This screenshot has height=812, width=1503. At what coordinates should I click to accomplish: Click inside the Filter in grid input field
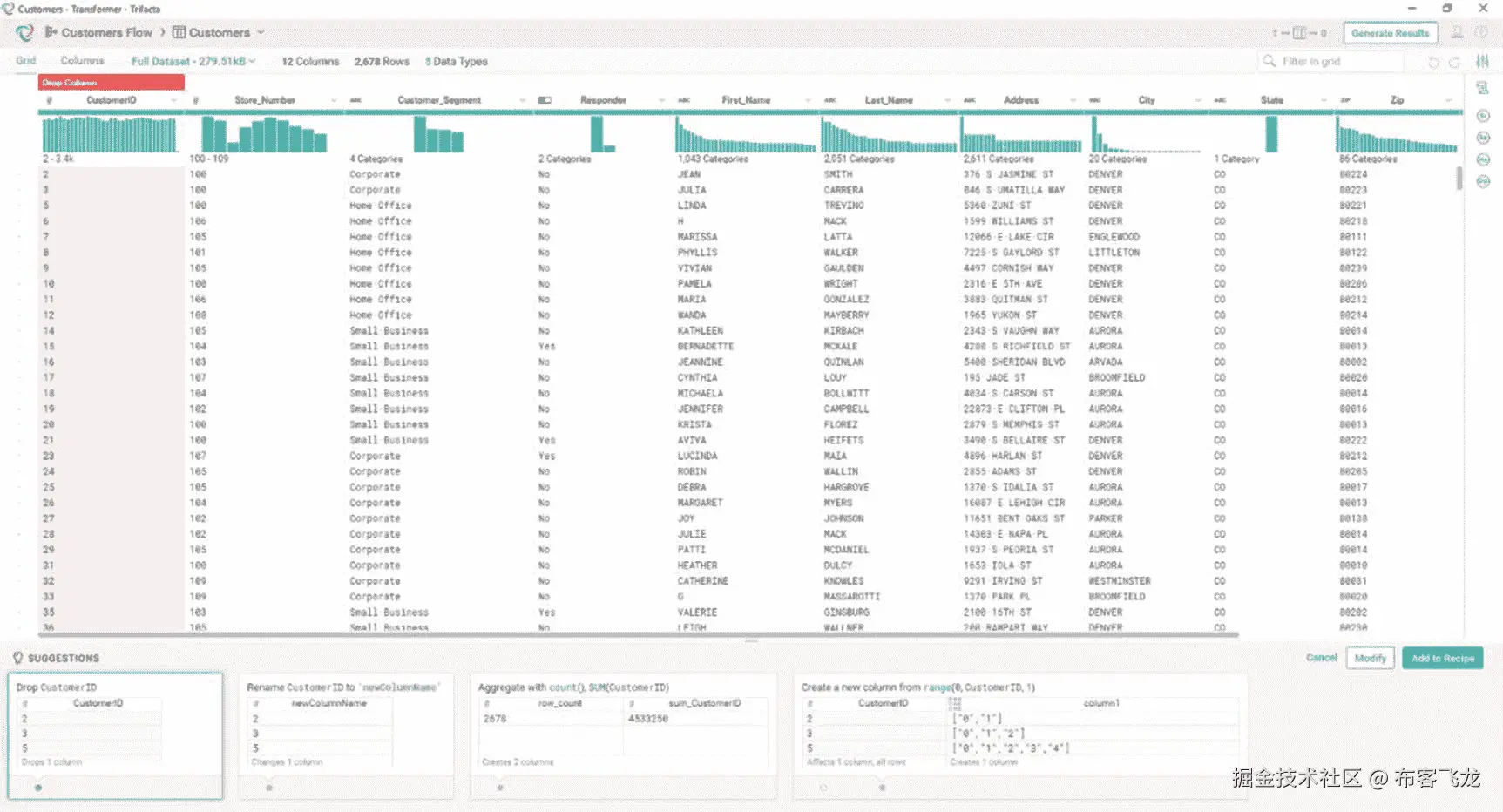pyautogui.click(x=1333, y=61)
